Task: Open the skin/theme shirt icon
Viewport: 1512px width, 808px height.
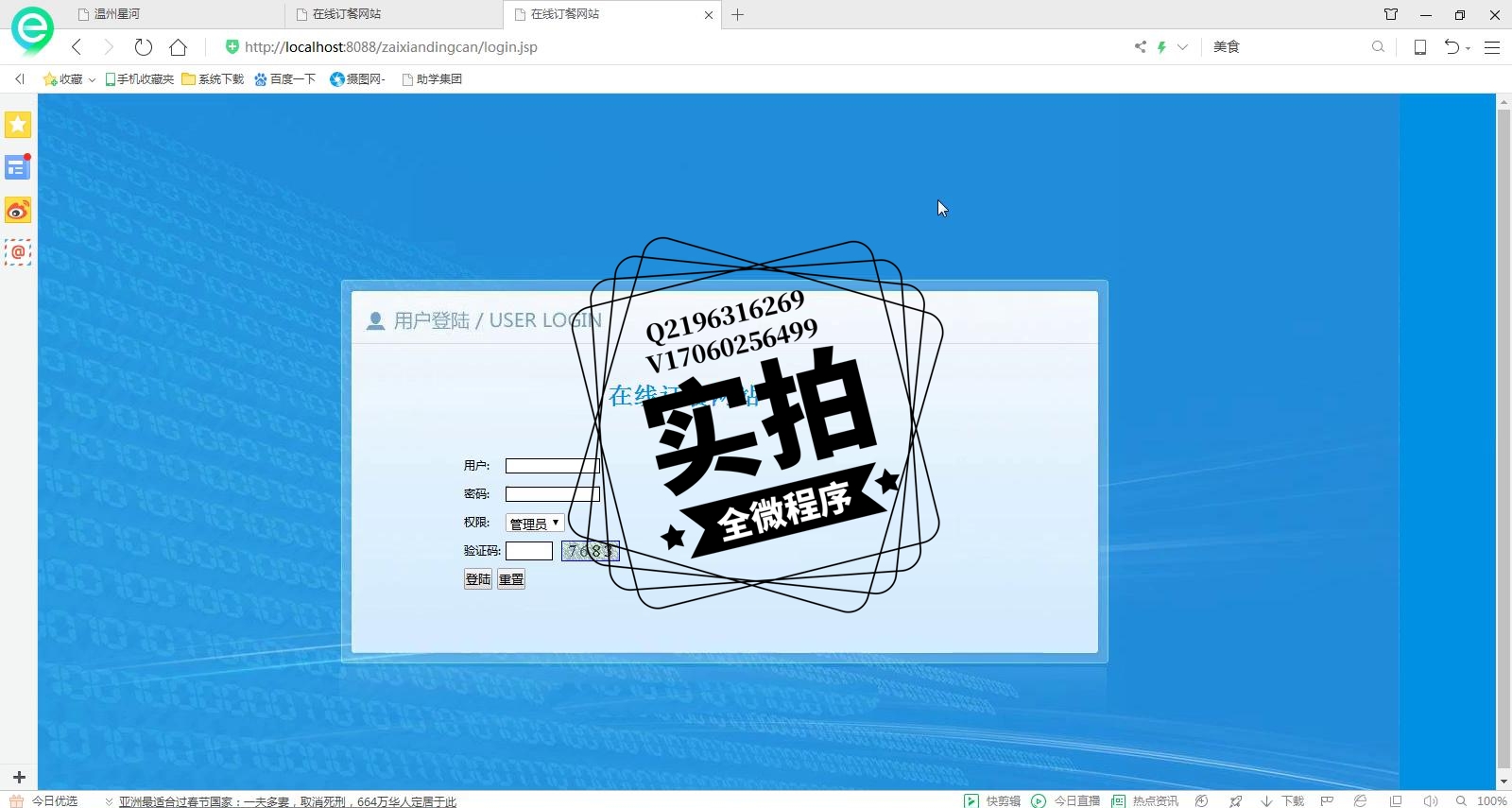Action: [x=1391, y=14]
